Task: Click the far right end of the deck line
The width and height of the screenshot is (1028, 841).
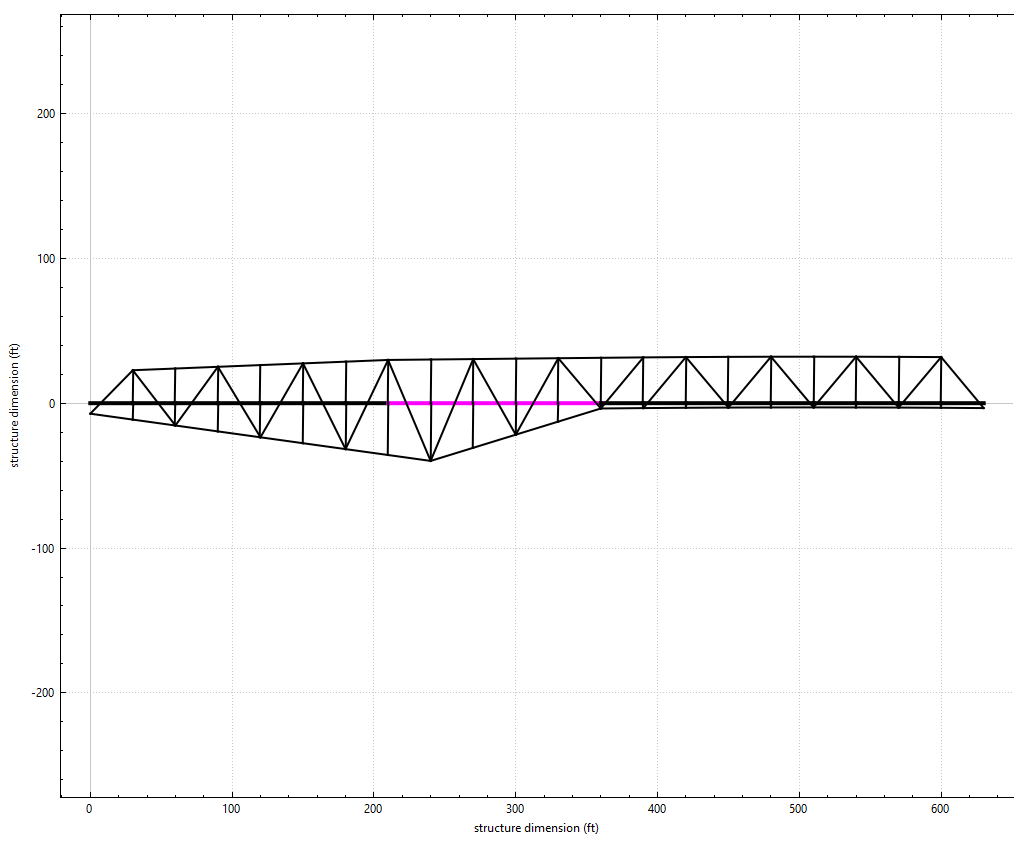Action: [983, 403]
